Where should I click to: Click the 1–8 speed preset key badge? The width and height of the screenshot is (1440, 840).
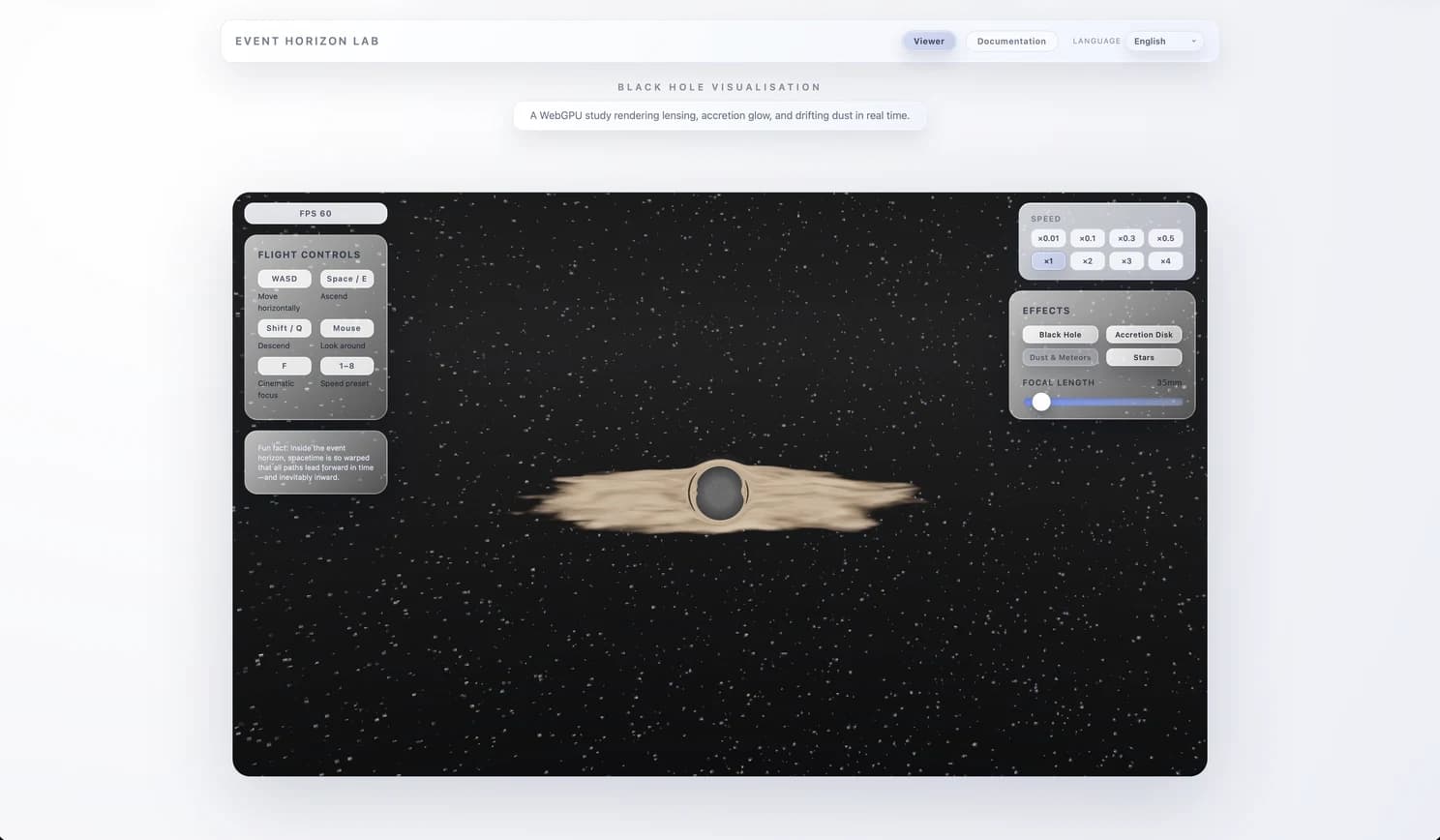click(346, 366)
